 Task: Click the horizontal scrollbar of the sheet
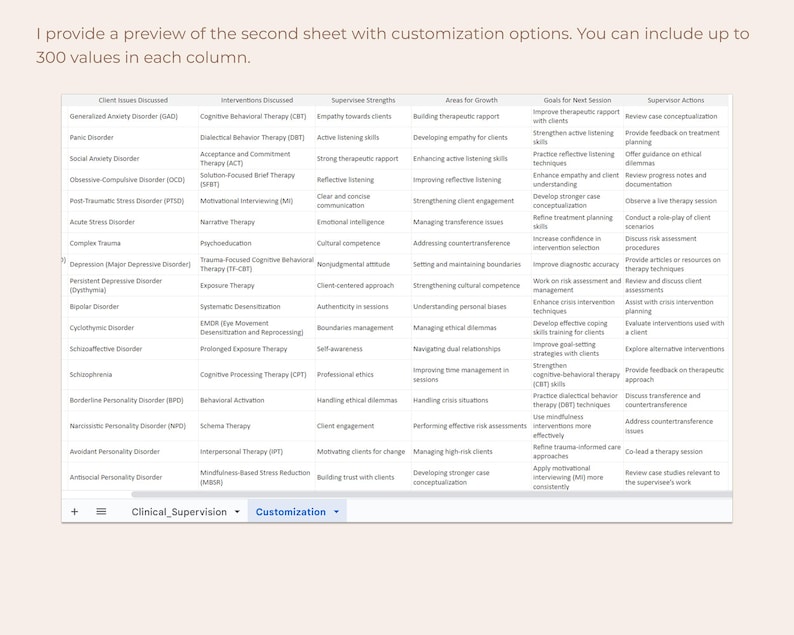(431, 494)
